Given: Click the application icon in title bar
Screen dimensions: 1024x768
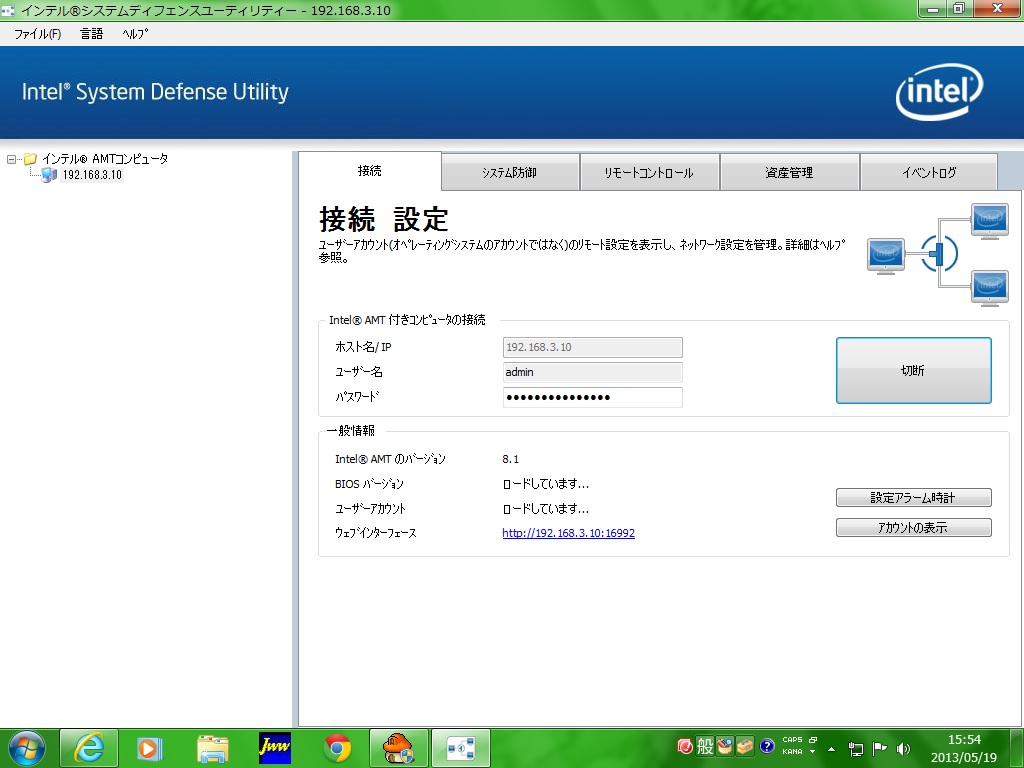Looking at the screenshot, I should pos(8,10).
